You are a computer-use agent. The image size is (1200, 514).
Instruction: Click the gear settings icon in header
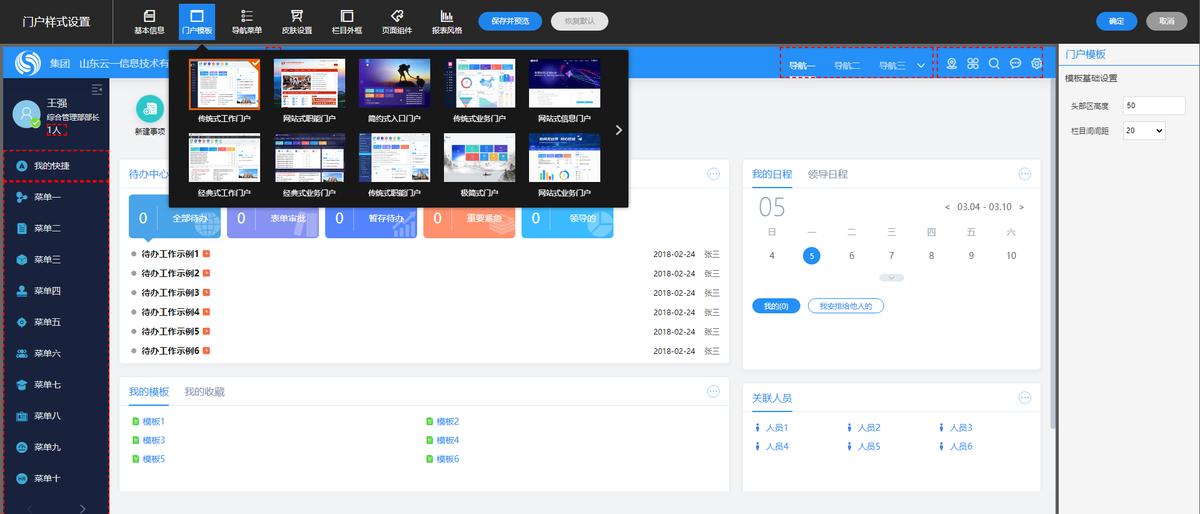pyautogui.click(x=1037, y=64)
